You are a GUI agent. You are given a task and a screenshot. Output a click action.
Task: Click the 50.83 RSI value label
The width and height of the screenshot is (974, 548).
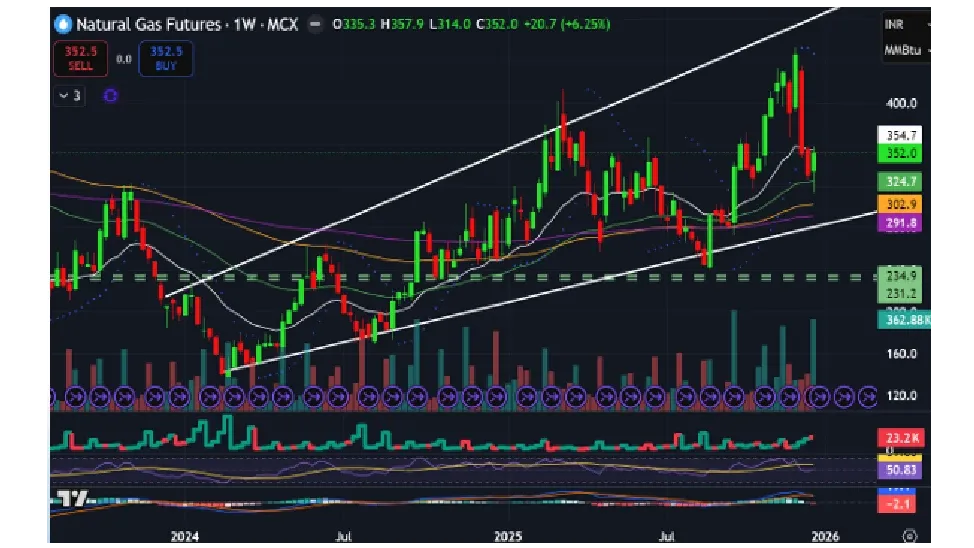[899, 470]
